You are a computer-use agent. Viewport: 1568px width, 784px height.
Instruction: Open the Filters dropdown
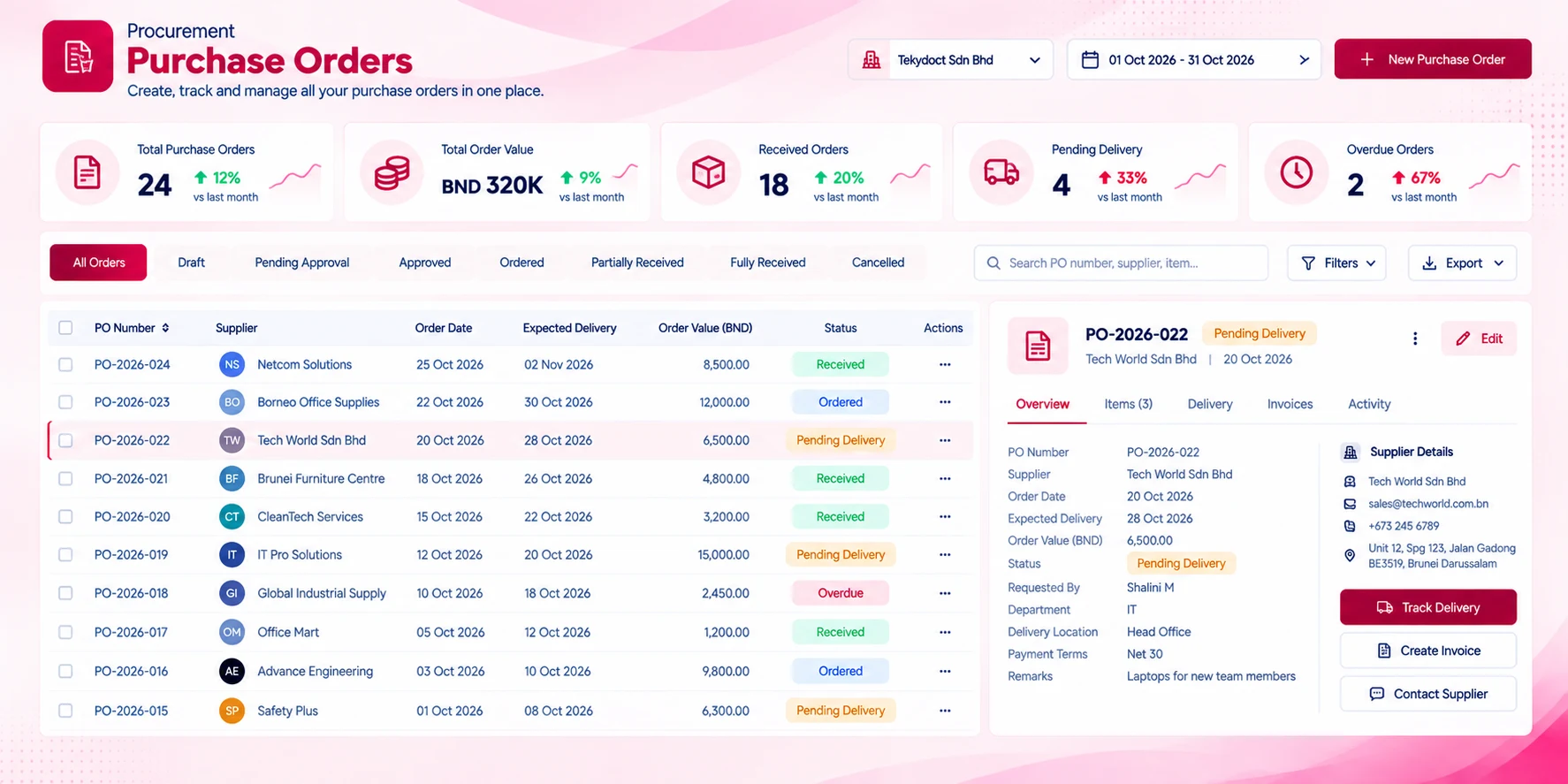[x=1336, y=263]
